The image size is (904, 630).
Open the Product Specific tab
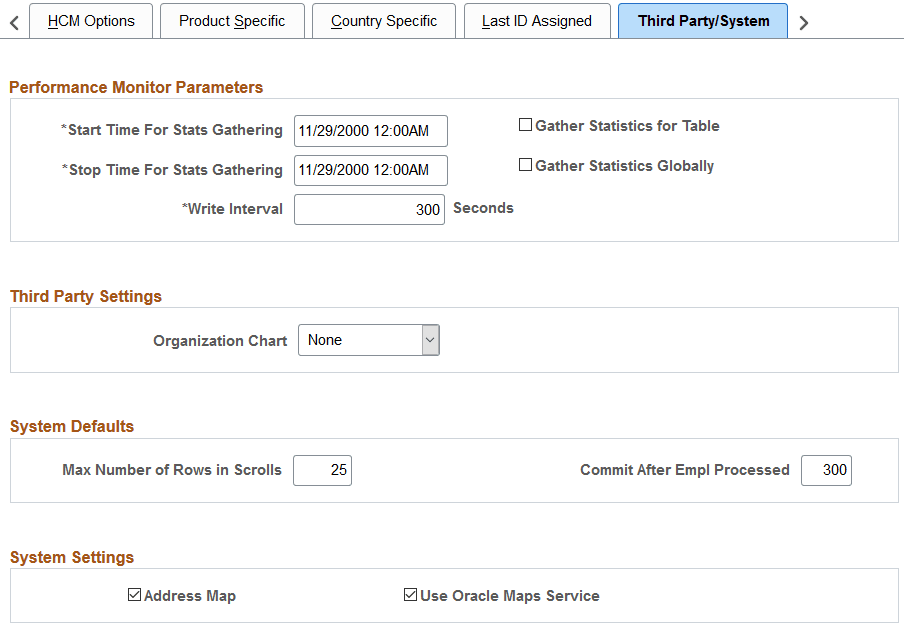point(232,20)
